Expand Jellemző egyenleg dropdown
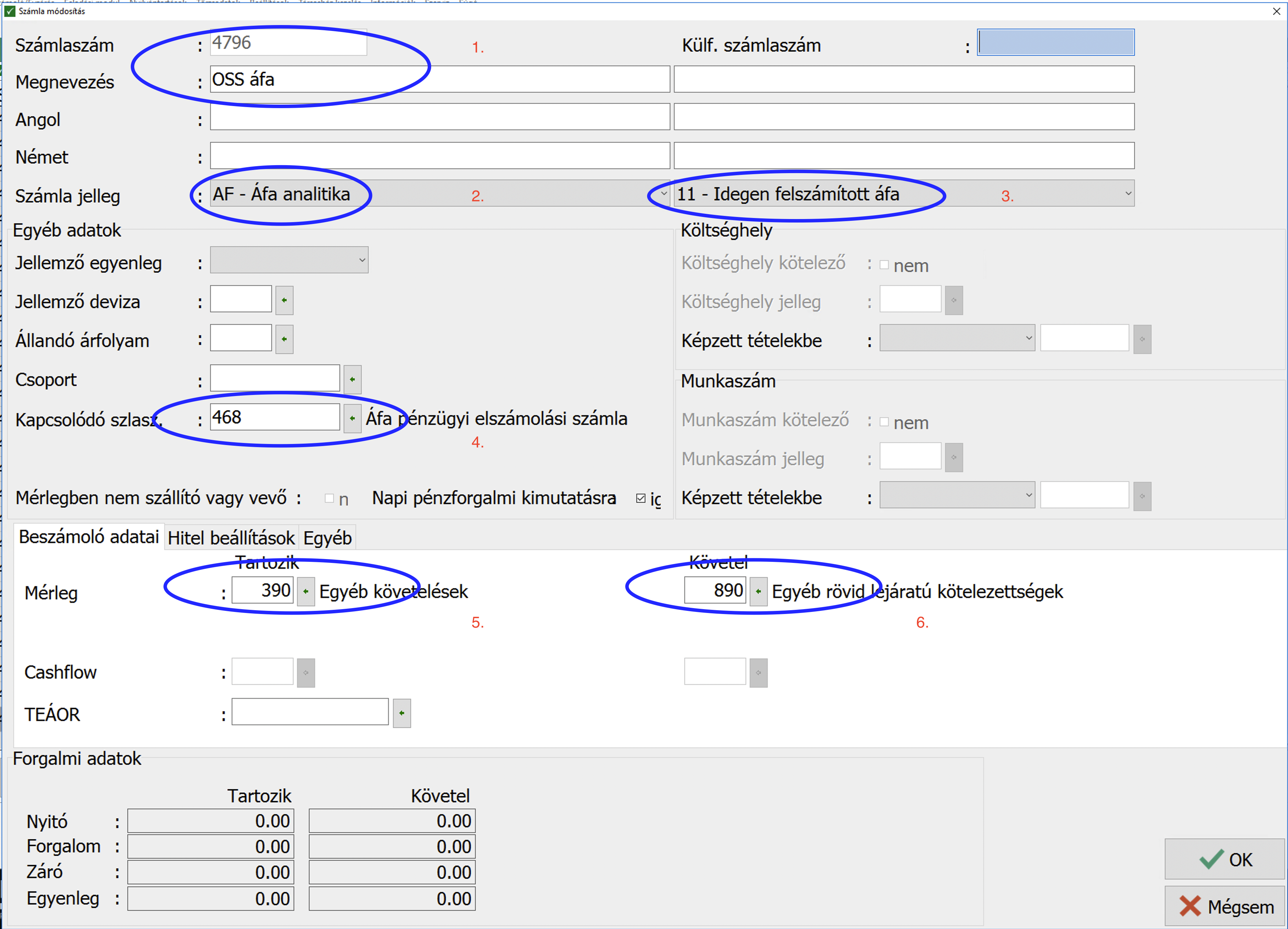 pyautogui.click(x=362, y=260)
